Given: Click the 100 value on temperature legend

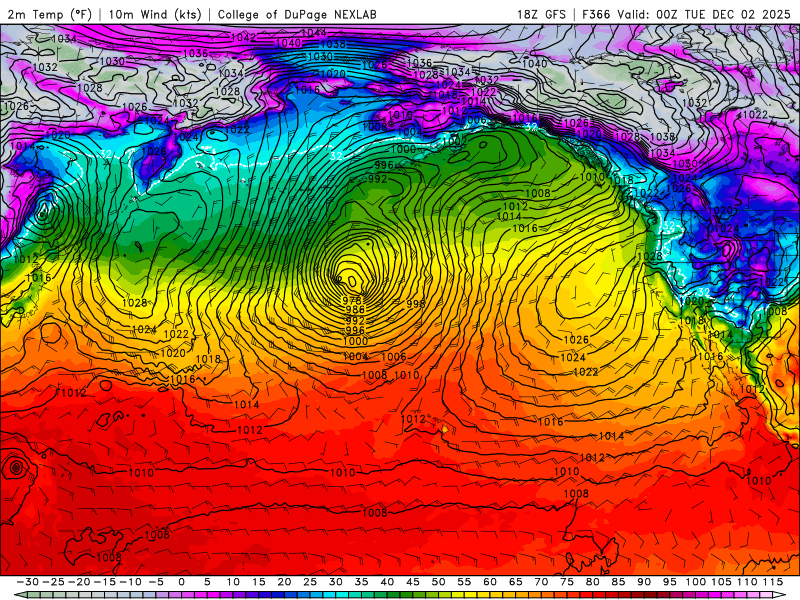Looking at the screenshot, I should 695,582.
